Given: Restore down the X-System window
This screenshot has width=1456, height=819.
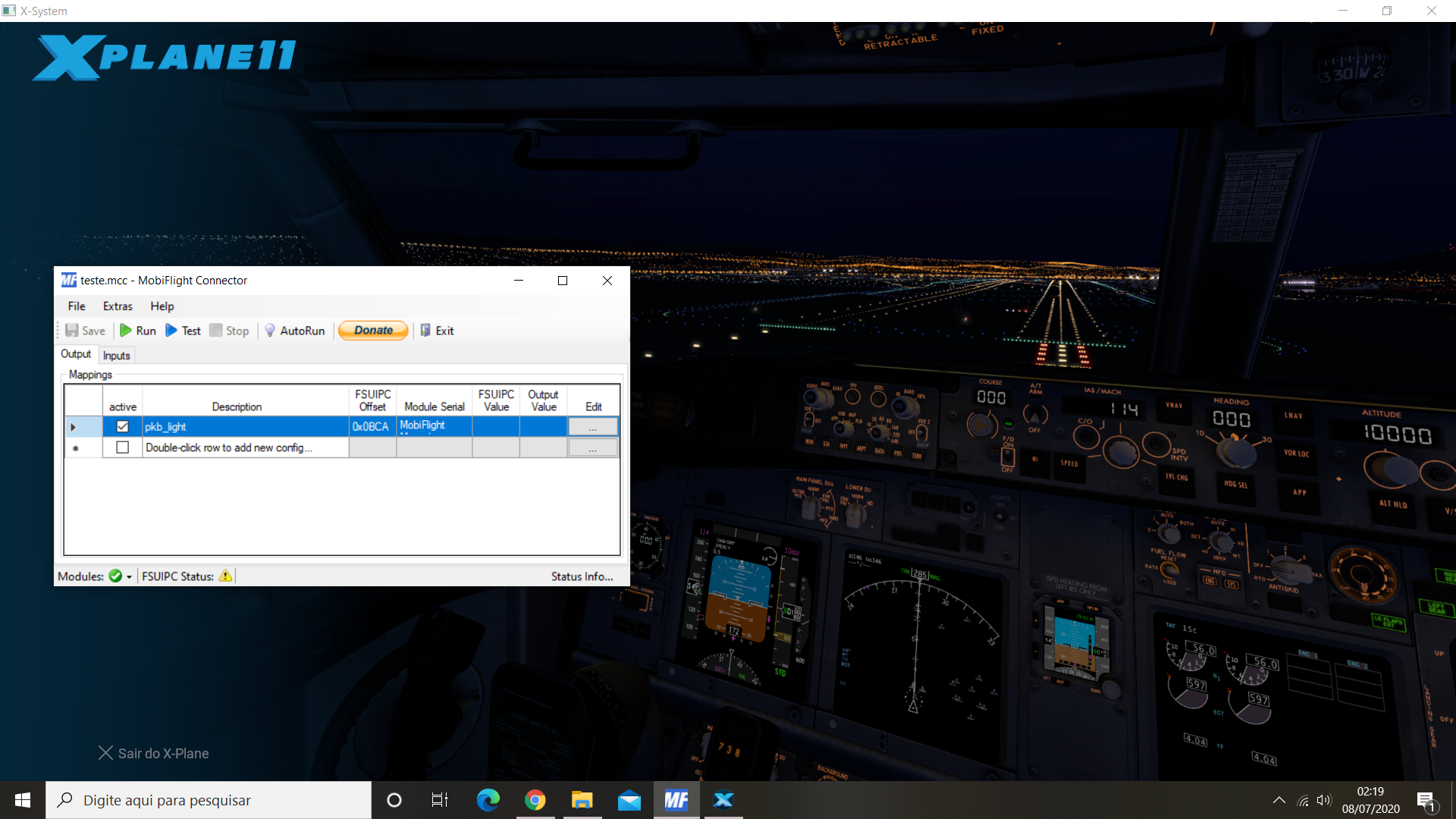Looking at the screenshot, I should [1387, 11].
